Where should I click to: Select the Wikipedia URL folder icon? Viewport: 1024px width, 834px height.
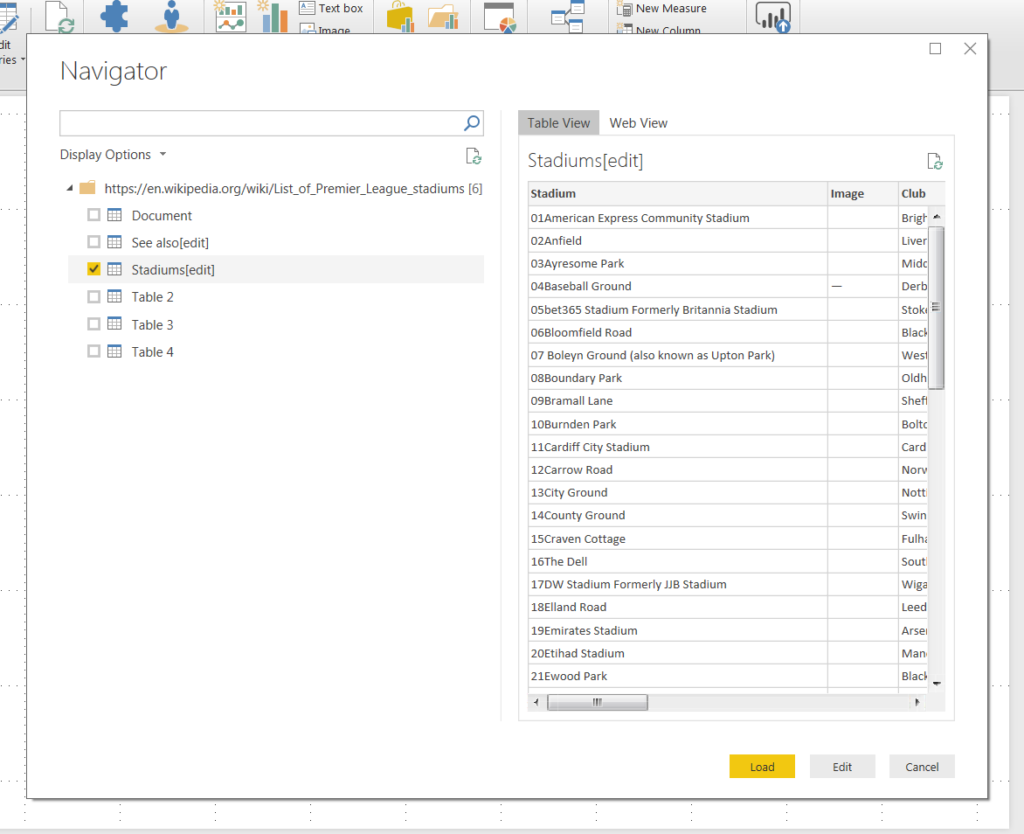[x=88, y=188]
